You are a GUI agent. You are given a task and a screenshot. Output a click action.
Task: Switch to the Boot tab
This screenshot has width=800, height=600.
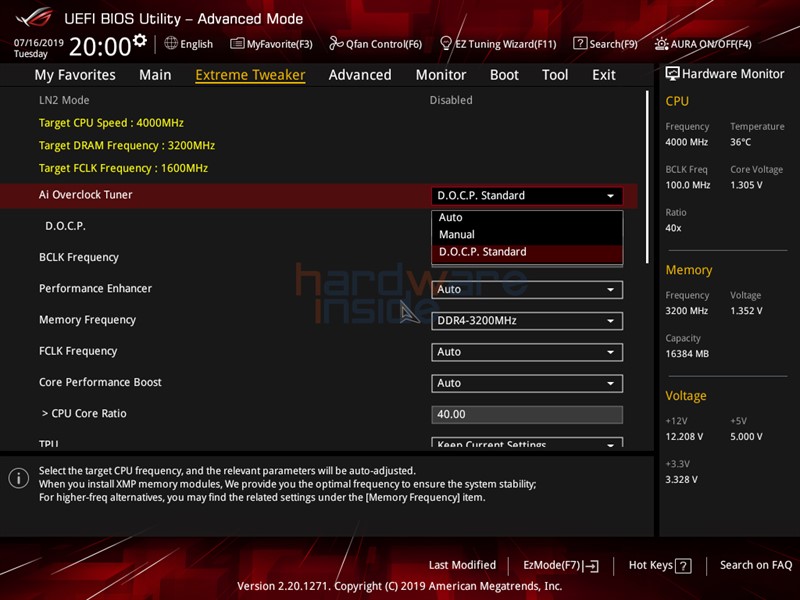click(504, 75)
